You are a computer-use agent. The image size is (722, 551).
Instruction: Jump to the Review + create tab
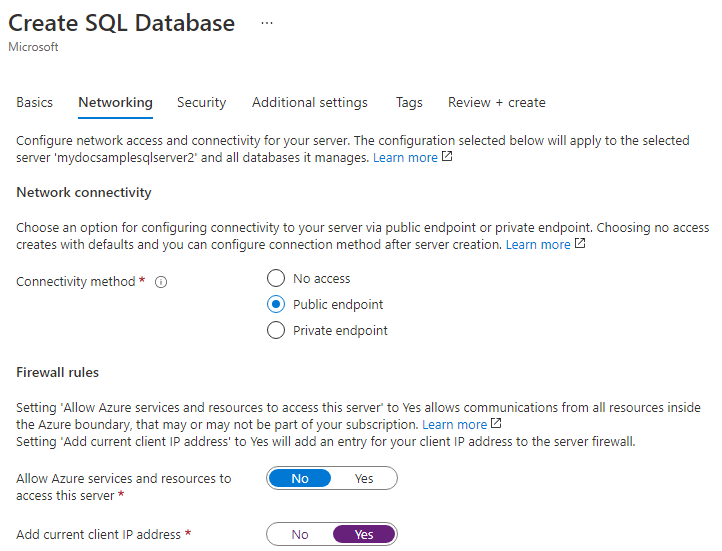pos(497,102)
